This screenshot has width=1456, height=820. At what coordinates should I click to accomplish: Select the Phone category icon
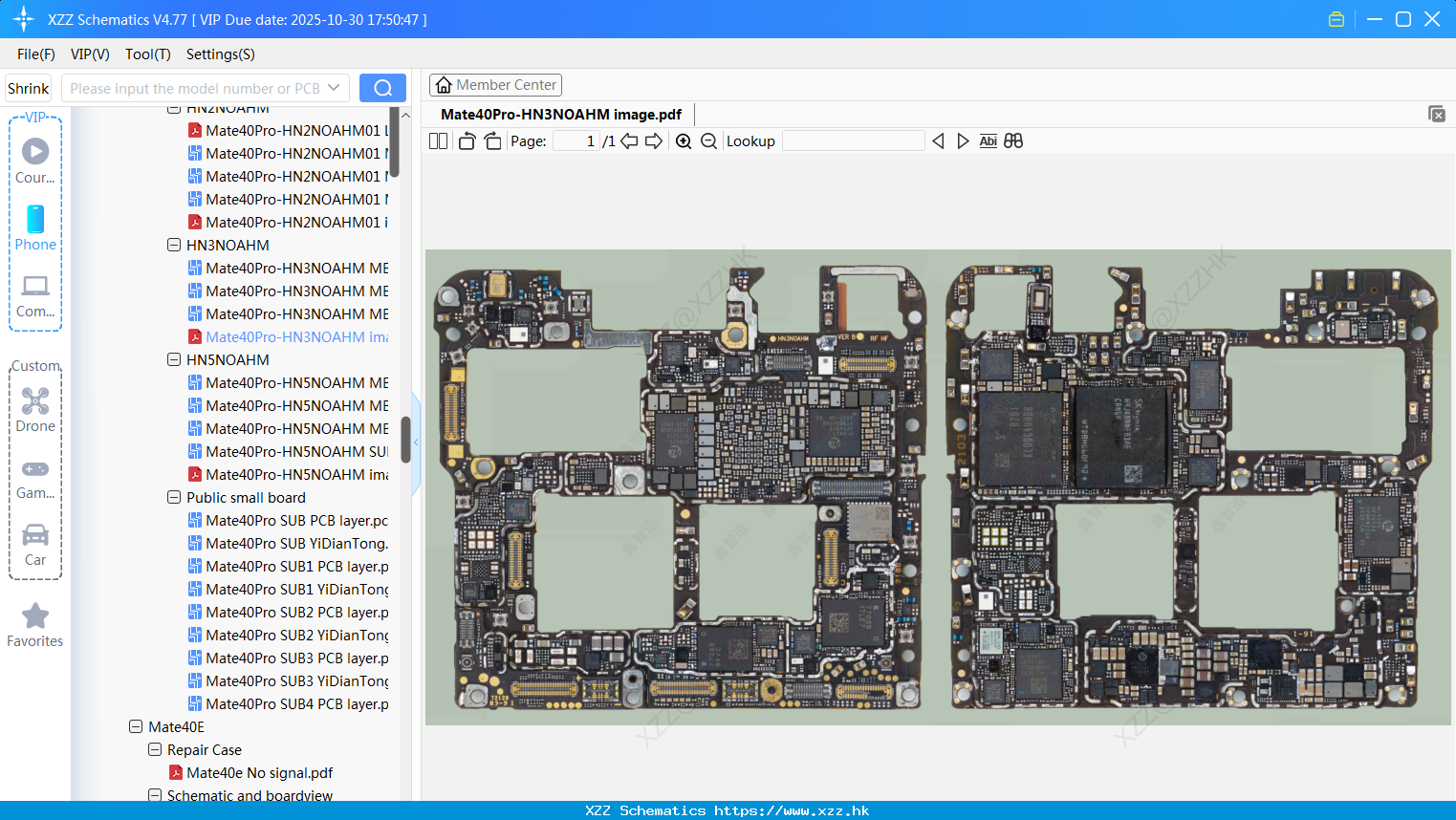[x=35, y=228]
